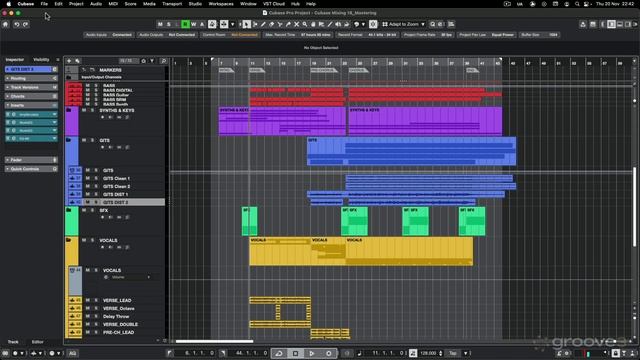Expand the Chords inspector section
This screenshot has width=640, height=360.
[31, 96]
